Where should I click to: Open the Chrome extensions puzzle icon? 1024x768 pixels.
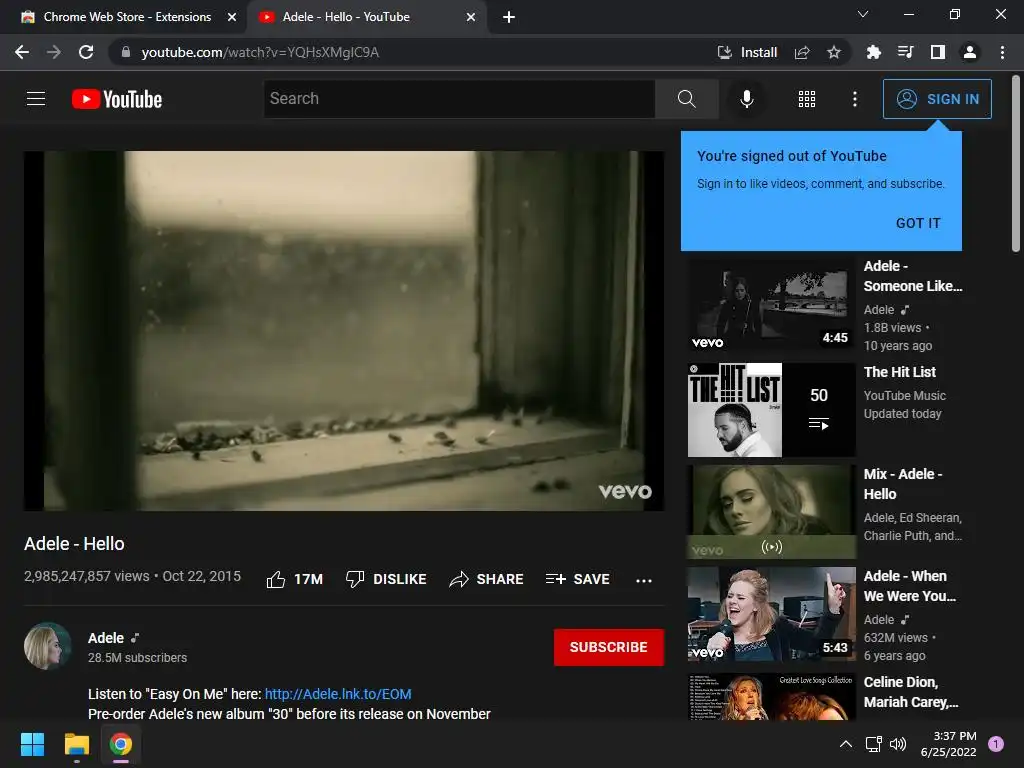[873, 52]
